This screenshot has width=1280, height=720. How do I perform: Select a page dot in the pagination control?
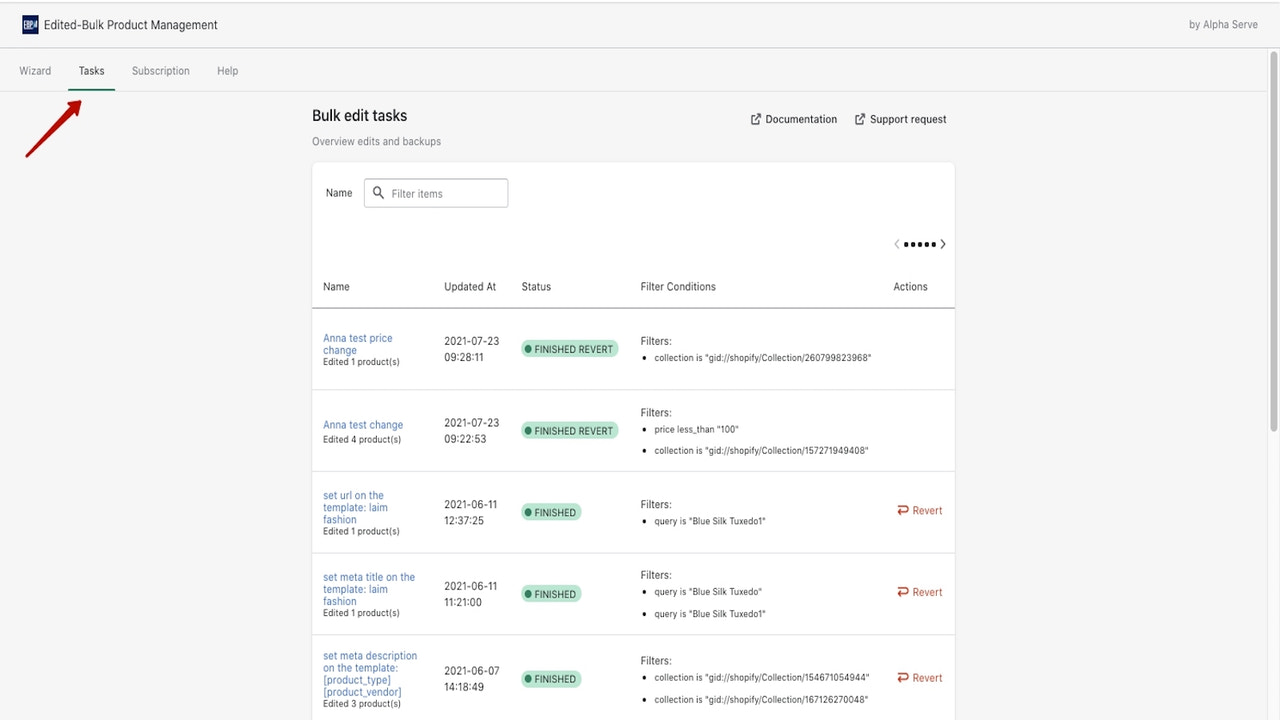[919, 243]
